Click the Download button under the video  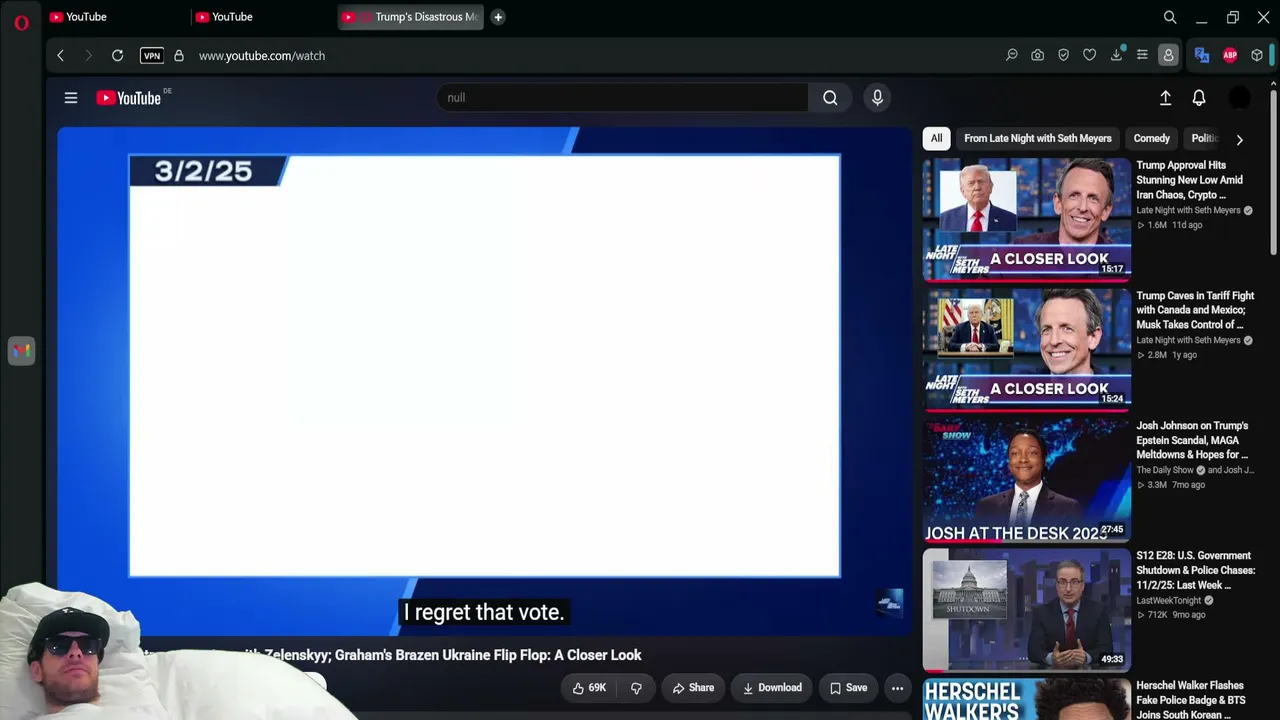[x=772, y=688]
